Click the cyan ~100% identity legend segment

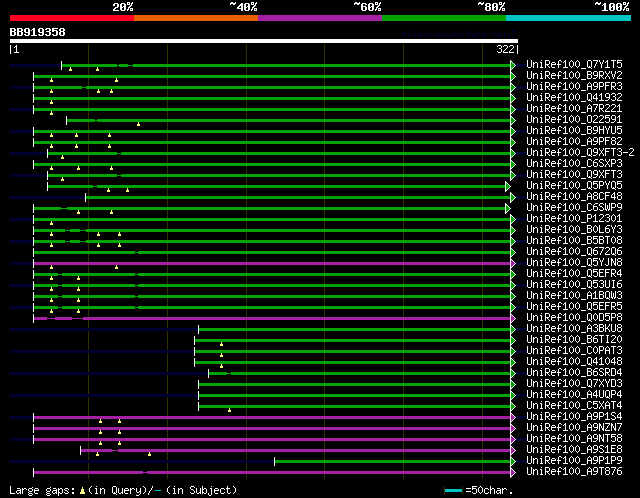[567, 18]
